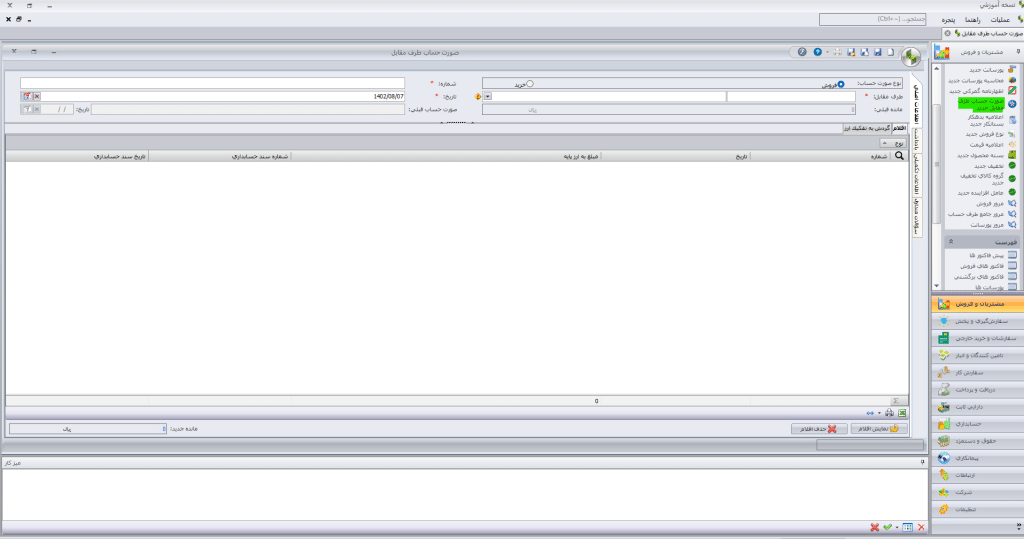Click the تاریخ field showing 1402/08/07
The image size is (1024, 539).
223,97
